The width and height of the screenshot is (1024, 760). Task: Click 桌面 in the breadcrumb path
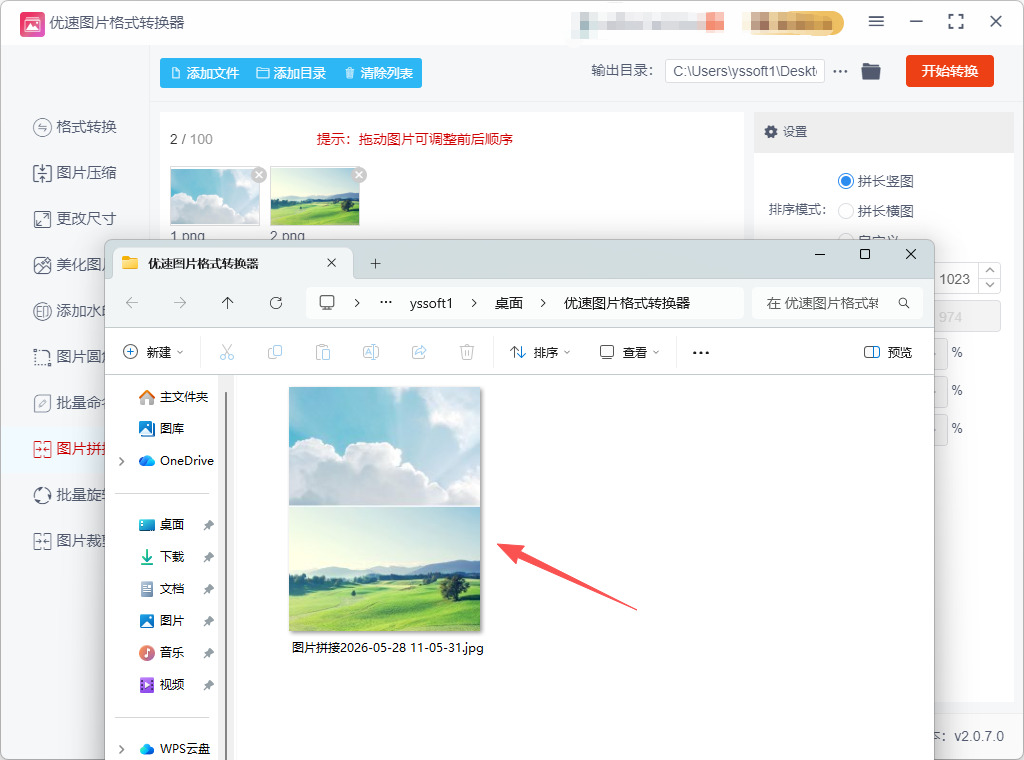pyautogui.click(x=509, y=304)
